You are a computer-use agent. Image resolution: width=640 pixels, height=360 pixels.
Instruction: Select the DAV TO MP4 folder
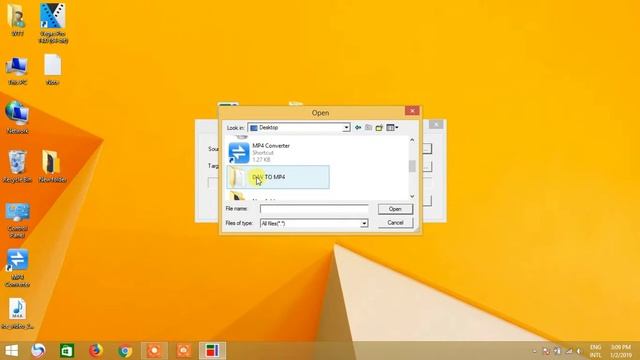click(x=278, y=177)
